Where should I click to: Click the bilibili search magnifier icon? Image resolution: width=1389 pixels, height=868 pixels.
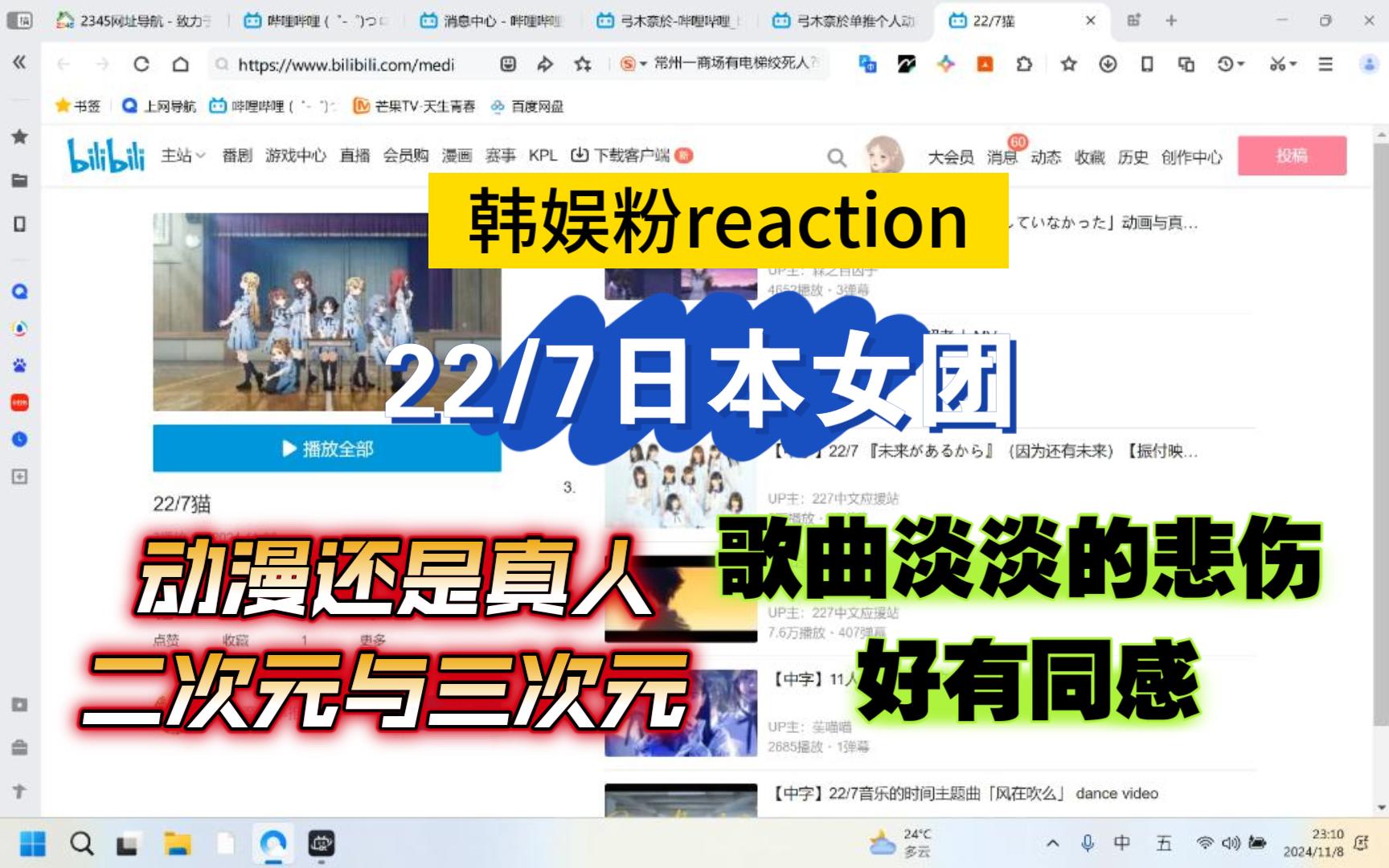pos(837,158)
